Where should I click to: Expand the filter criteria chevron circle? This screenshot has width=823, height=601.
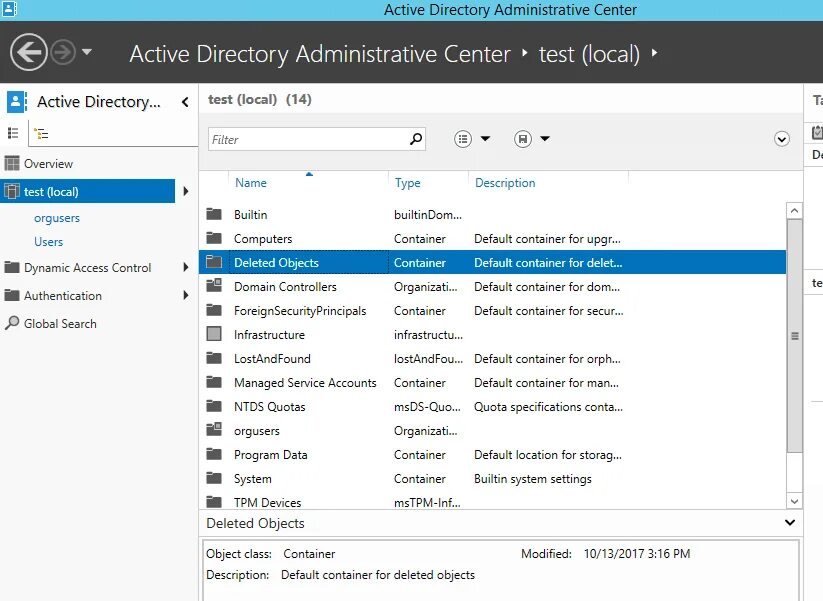(782, 139)
